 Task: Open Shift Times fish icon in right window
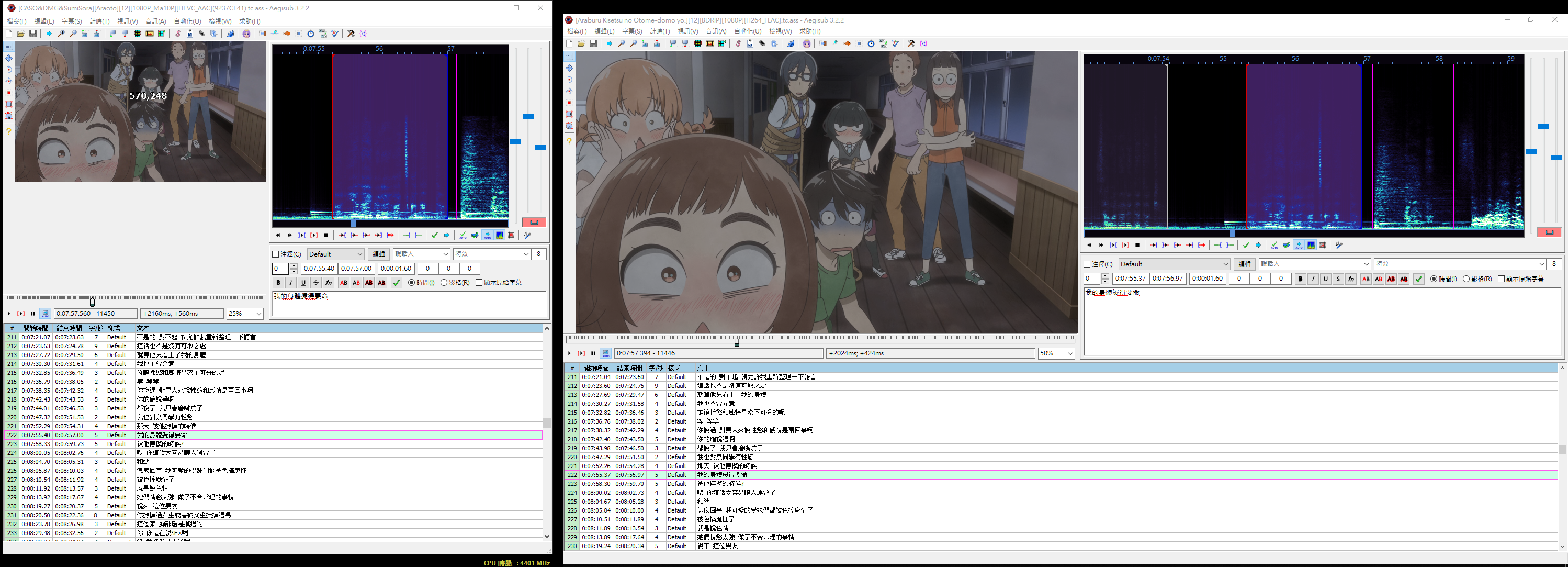pos(847,43)
